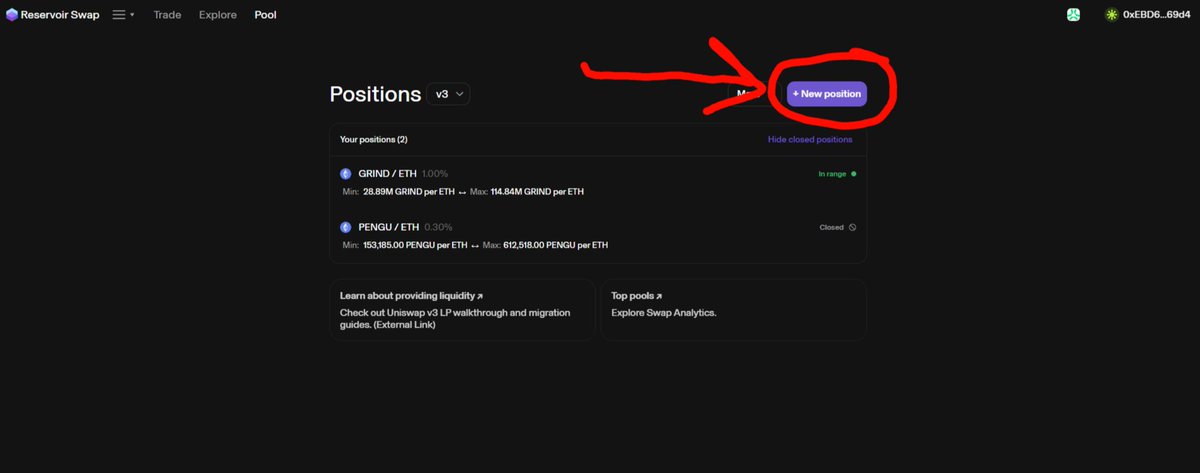Click the + New position button
The height and width of the screenshot is (473, 1200).
[826, 93]
